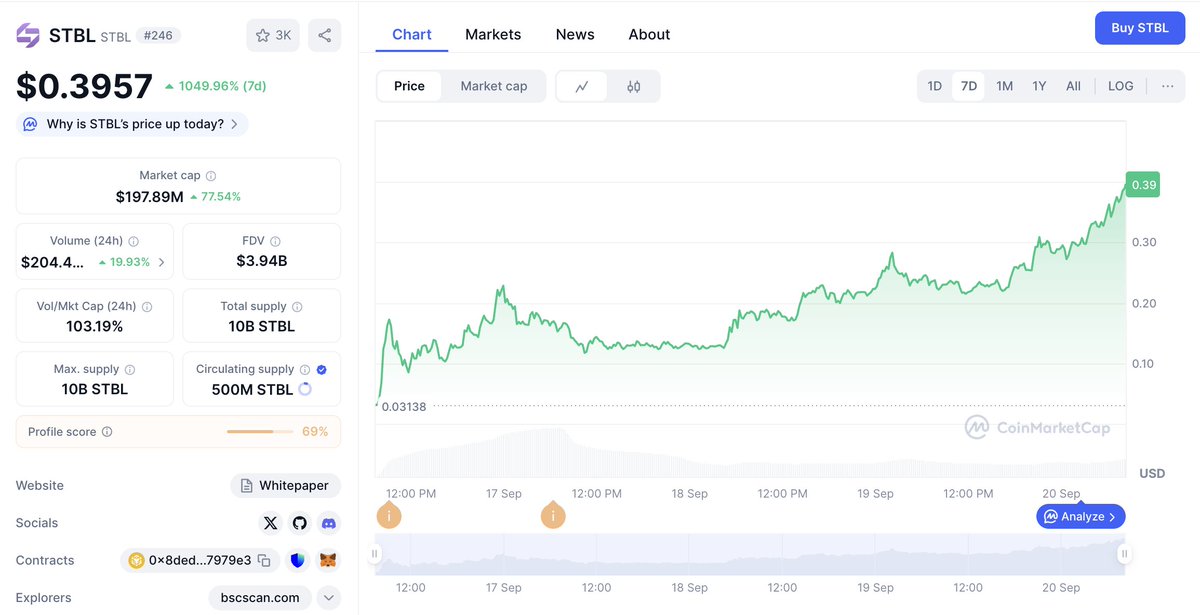Select the 1D time range

click(935, 86)
